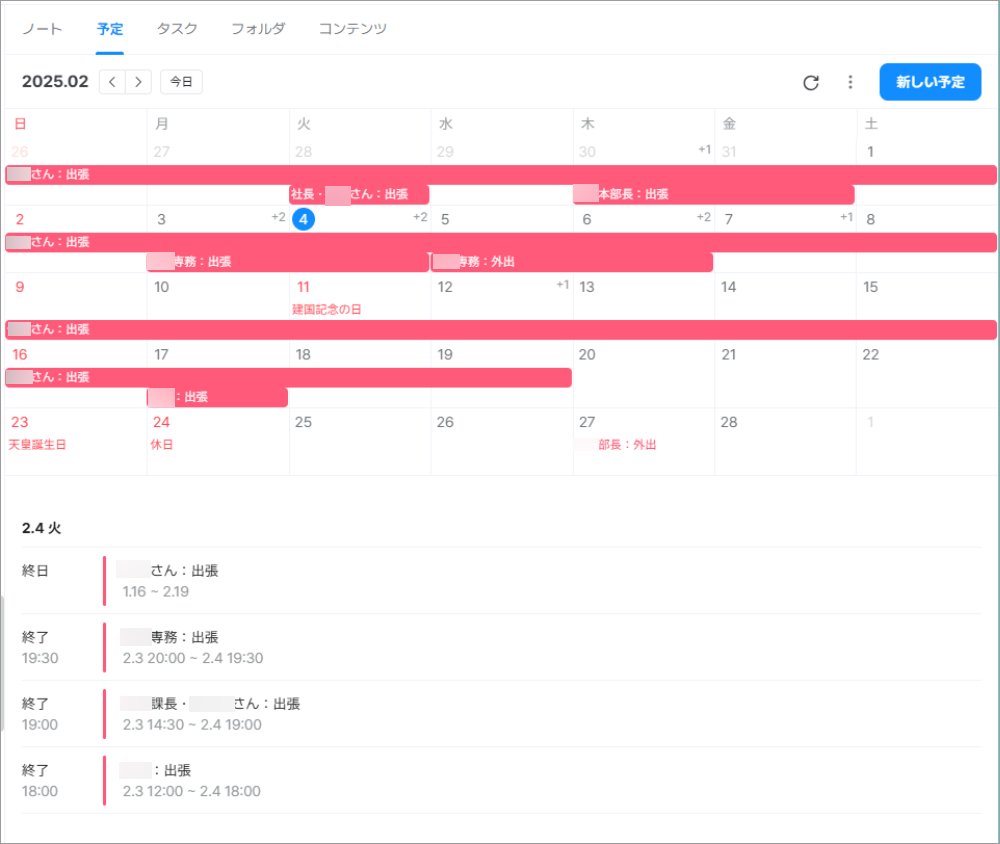Click the refresh calendar icon
The width and height of the screenshot is (1000, 844).
pos(811,83)
